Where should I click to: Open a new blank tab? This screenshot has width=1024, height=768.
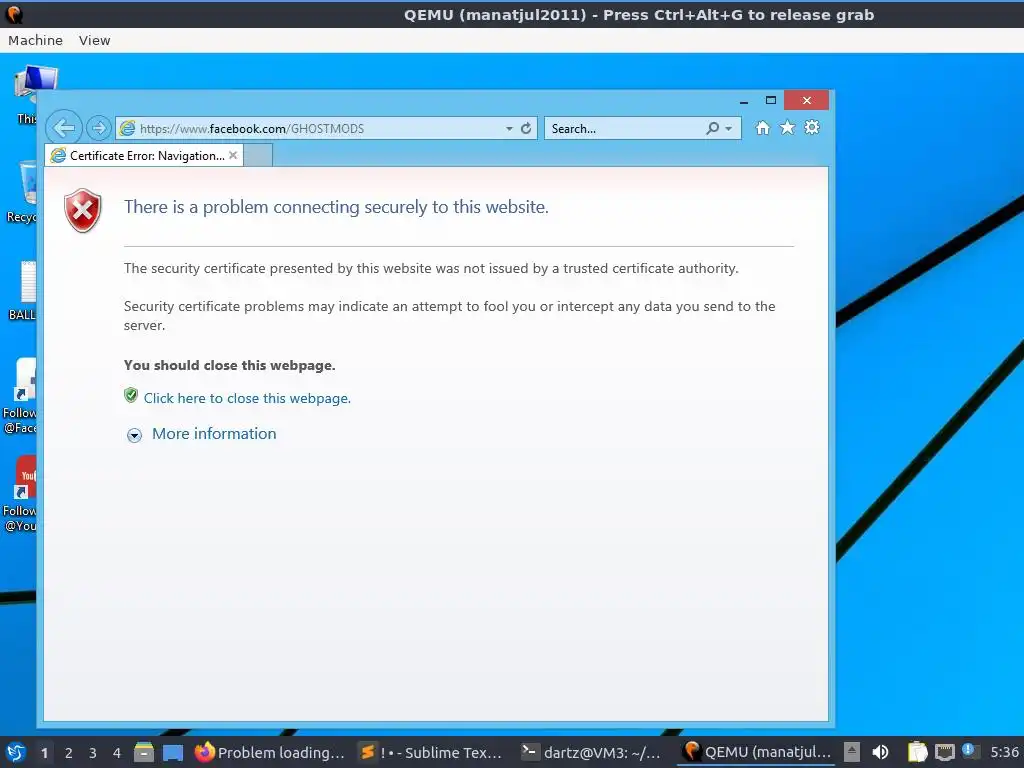click(x=258, y=155)
